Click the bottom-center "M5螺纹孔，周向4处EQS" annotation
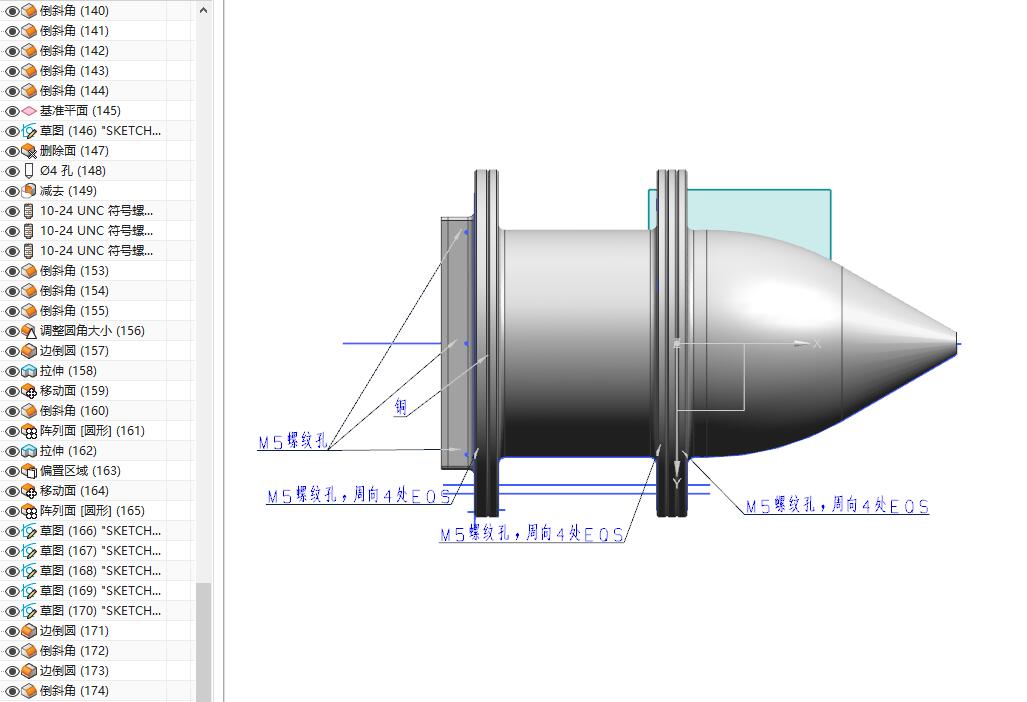This screenshot has height=702, width=1027. [531, 534]
